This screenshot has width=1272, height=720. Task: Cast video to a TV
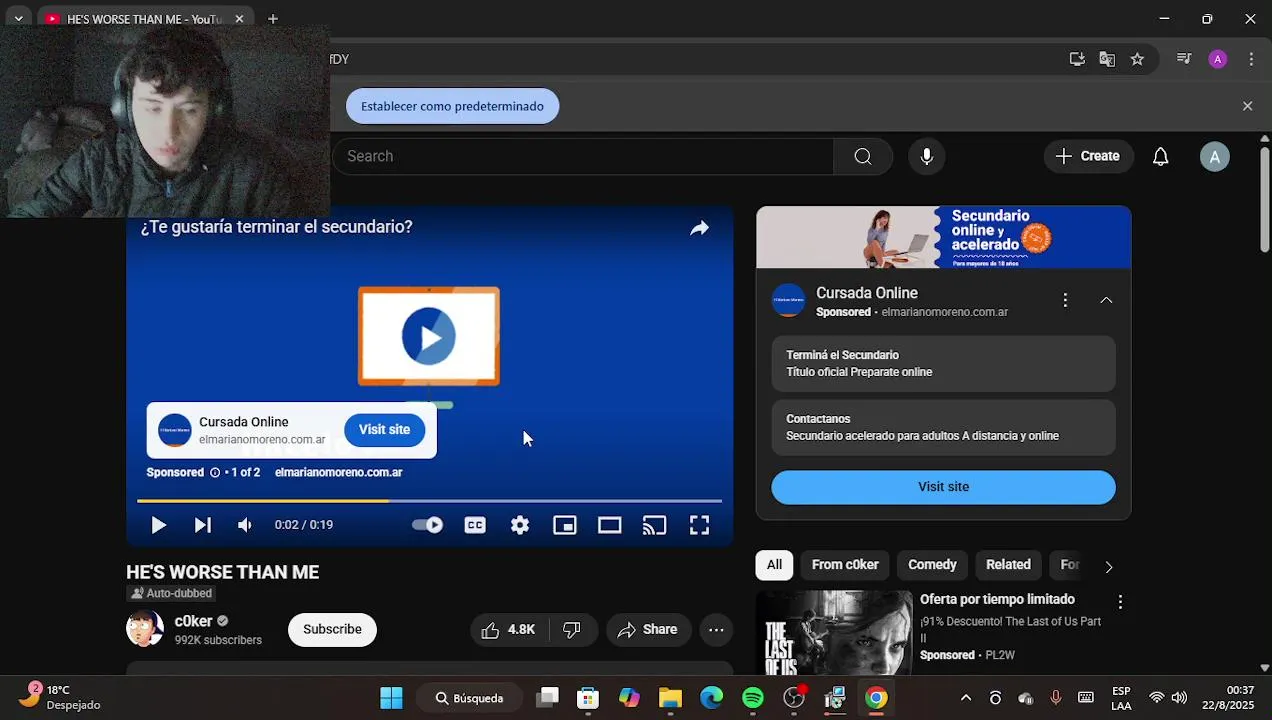pyautogui.click(x=655, y=525)
